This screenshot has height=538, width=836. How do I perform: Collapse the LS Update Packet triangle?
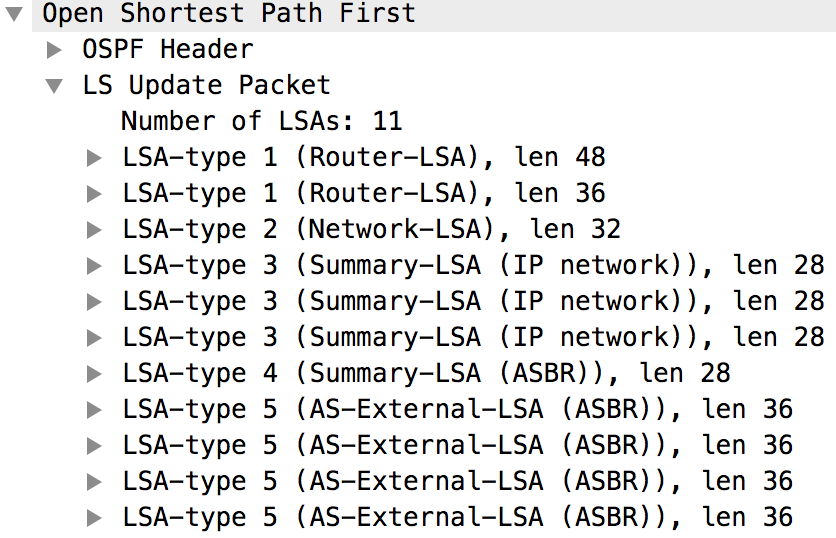[55, 86]
